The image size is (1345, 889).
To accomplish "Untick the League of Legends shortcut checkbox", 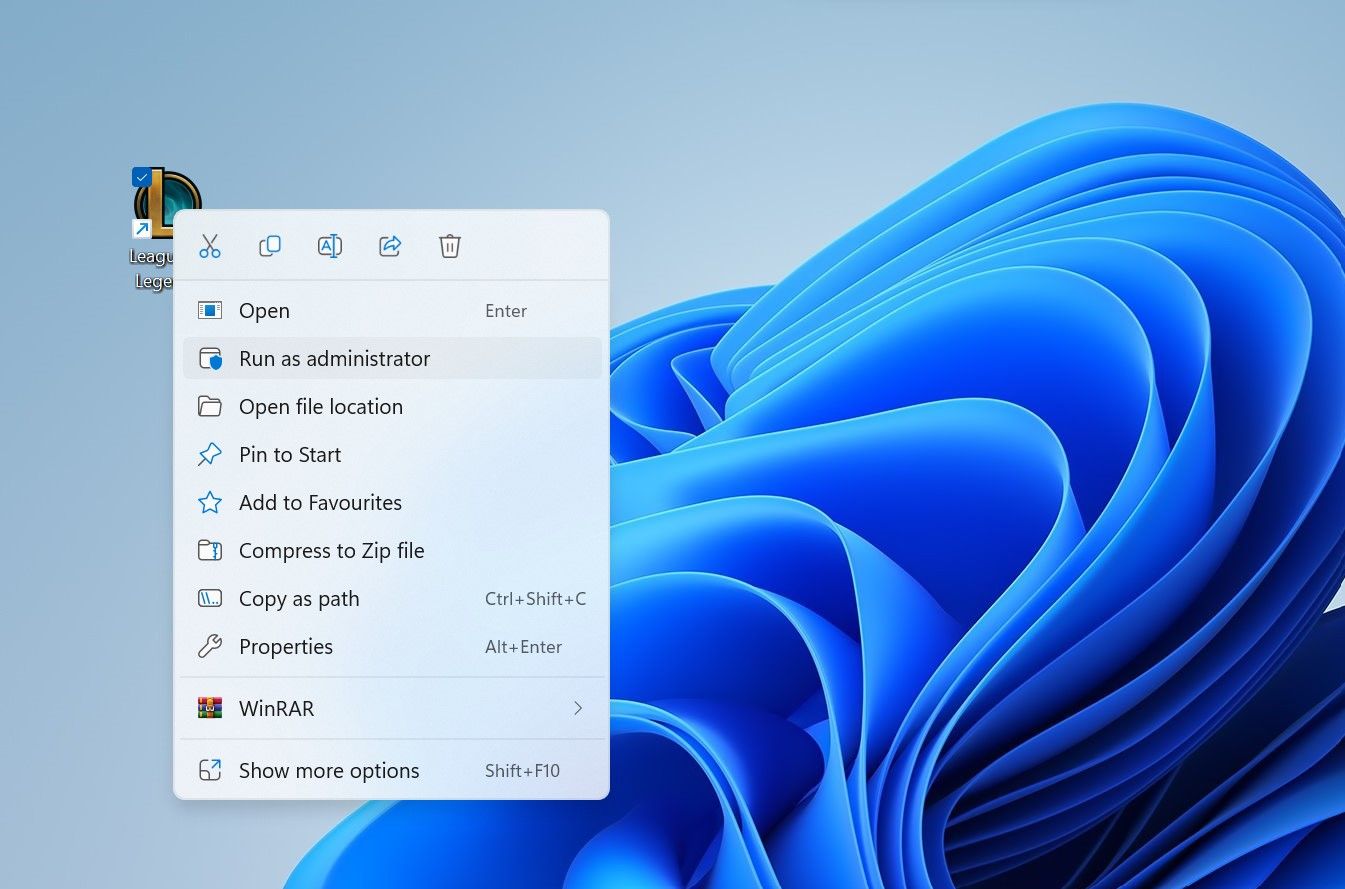I will [141, 177].
